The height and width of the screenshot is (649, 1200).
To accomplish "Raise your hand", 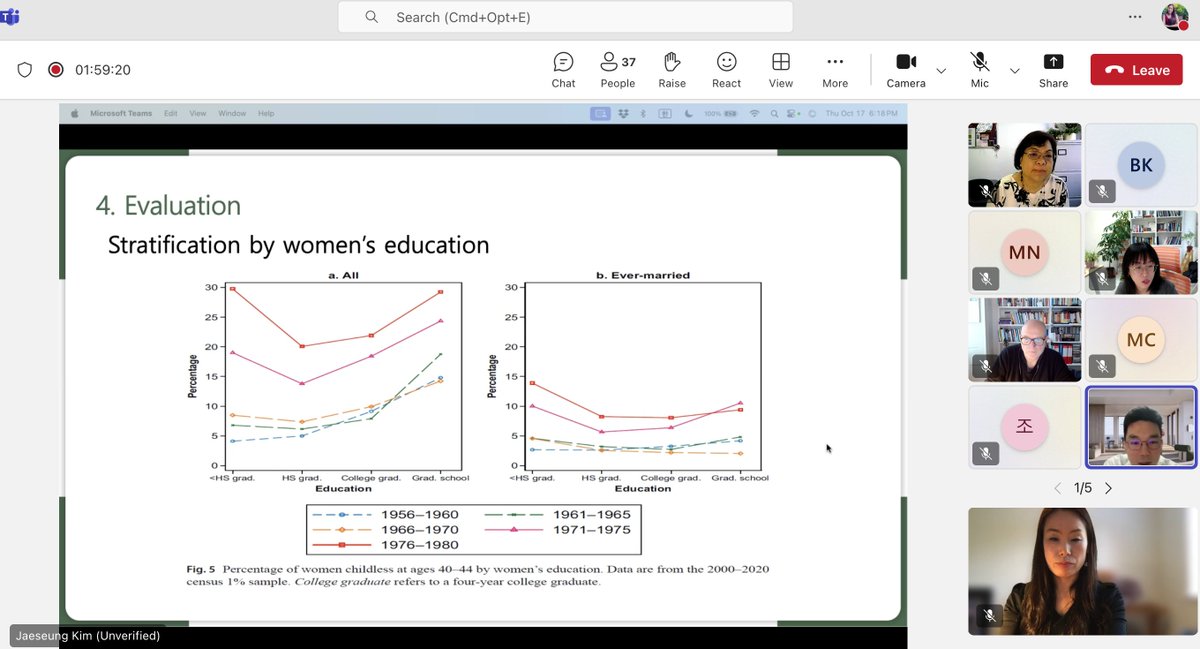I will click(x=671, y=69).
